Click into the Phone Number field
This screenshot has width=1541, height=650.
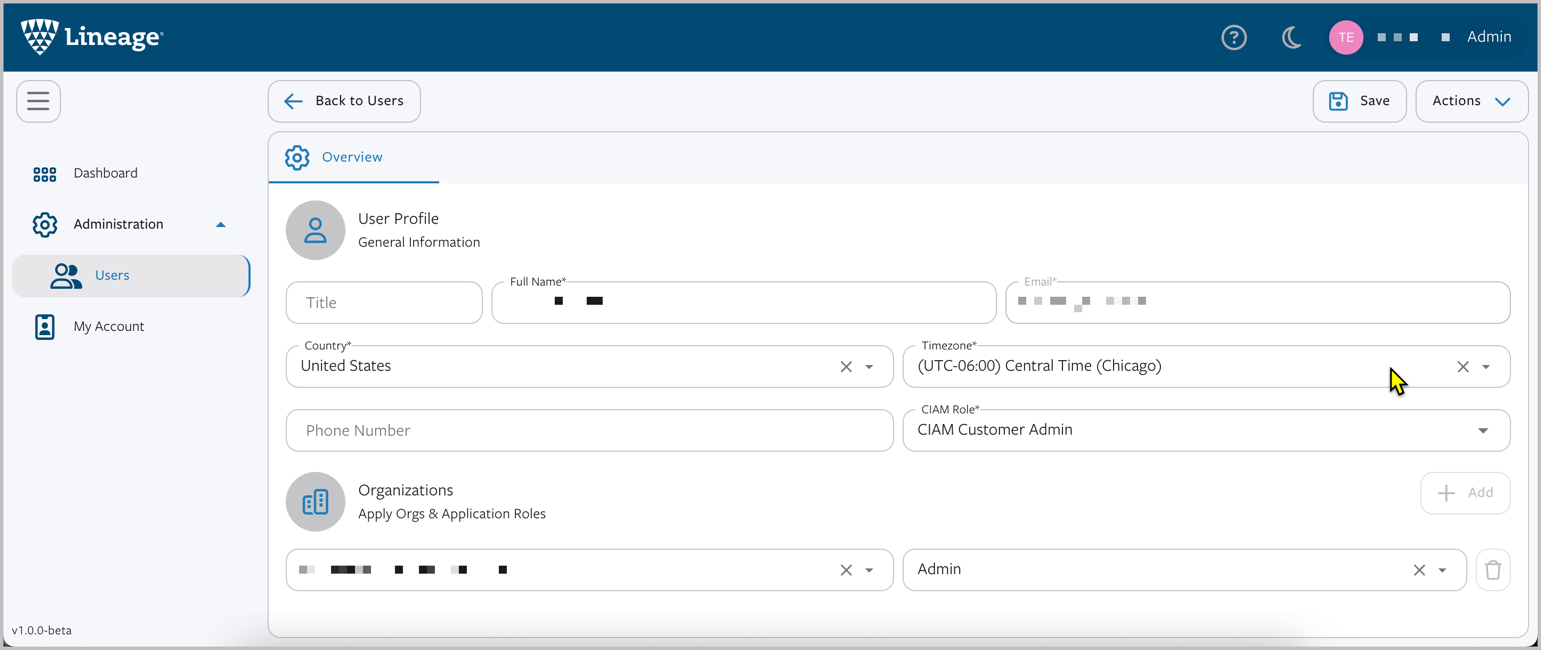589,431
